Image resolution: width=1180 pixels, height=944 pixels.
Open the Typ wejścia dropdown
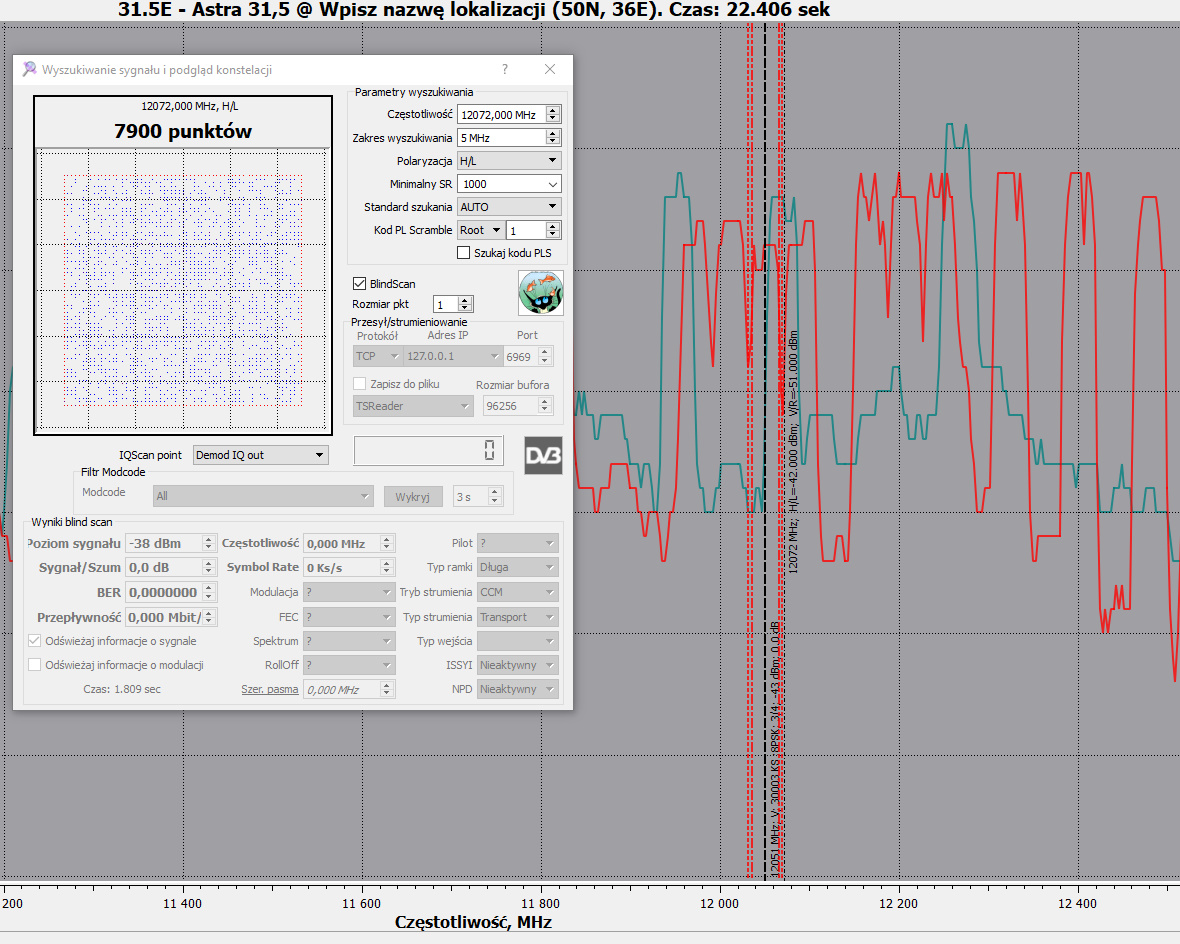click(x=518, y=641)
